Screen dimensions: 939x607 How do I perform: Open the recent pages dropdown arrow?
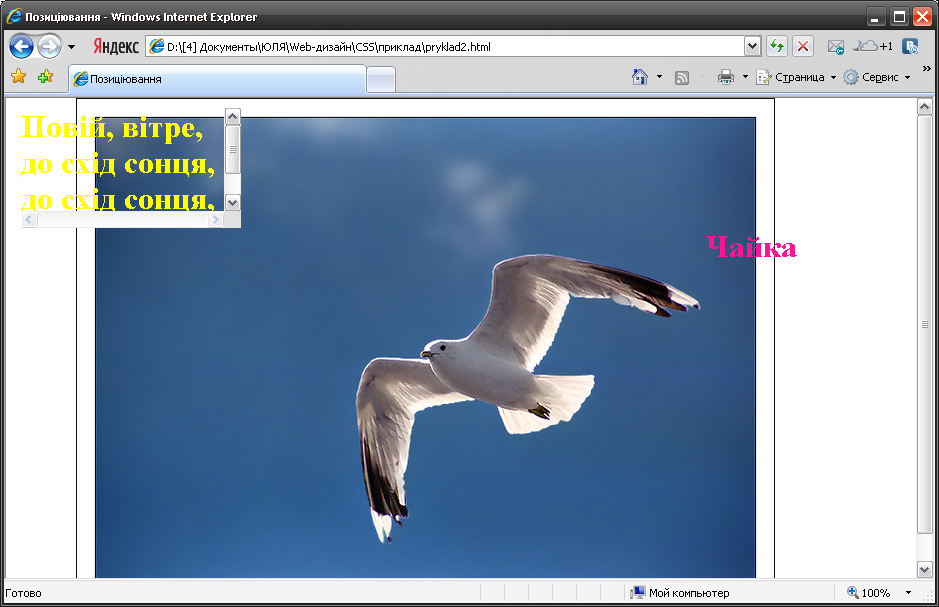(71, 47)
